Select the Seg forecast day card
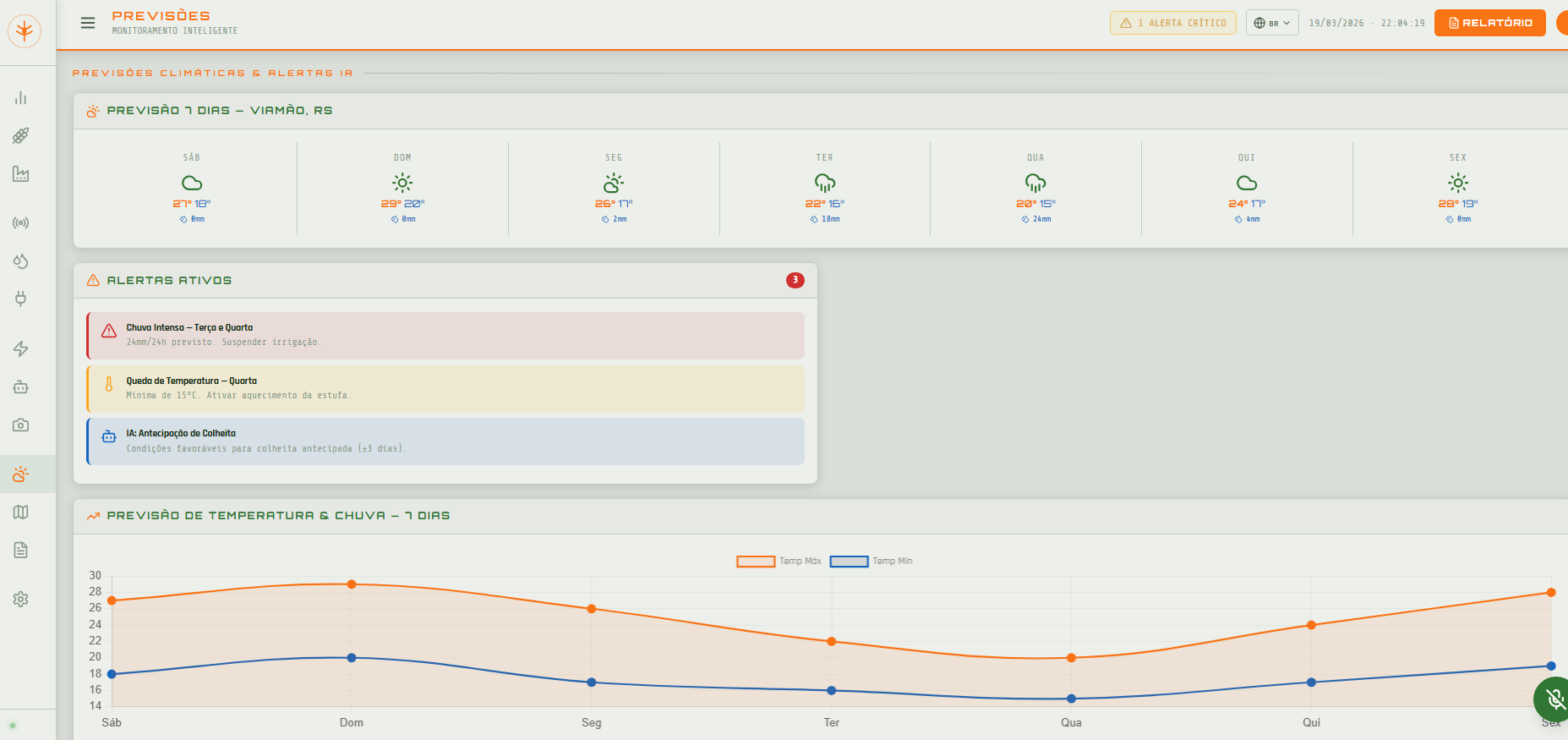This screenshot has height=740, width=1568. (614, 189)
